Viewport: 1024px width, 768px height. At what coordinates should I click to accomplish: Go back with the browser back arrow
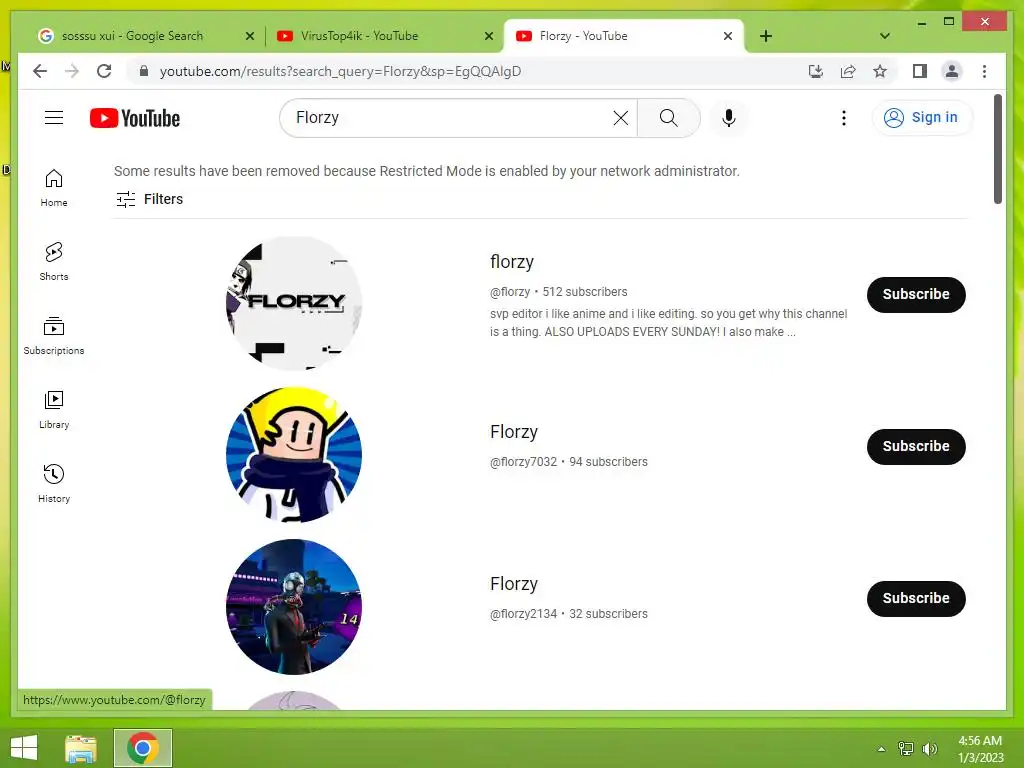40,71
